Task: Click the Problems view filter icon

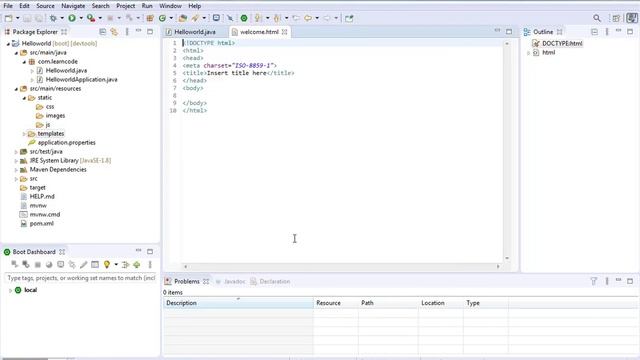Action: pos(593,281)
